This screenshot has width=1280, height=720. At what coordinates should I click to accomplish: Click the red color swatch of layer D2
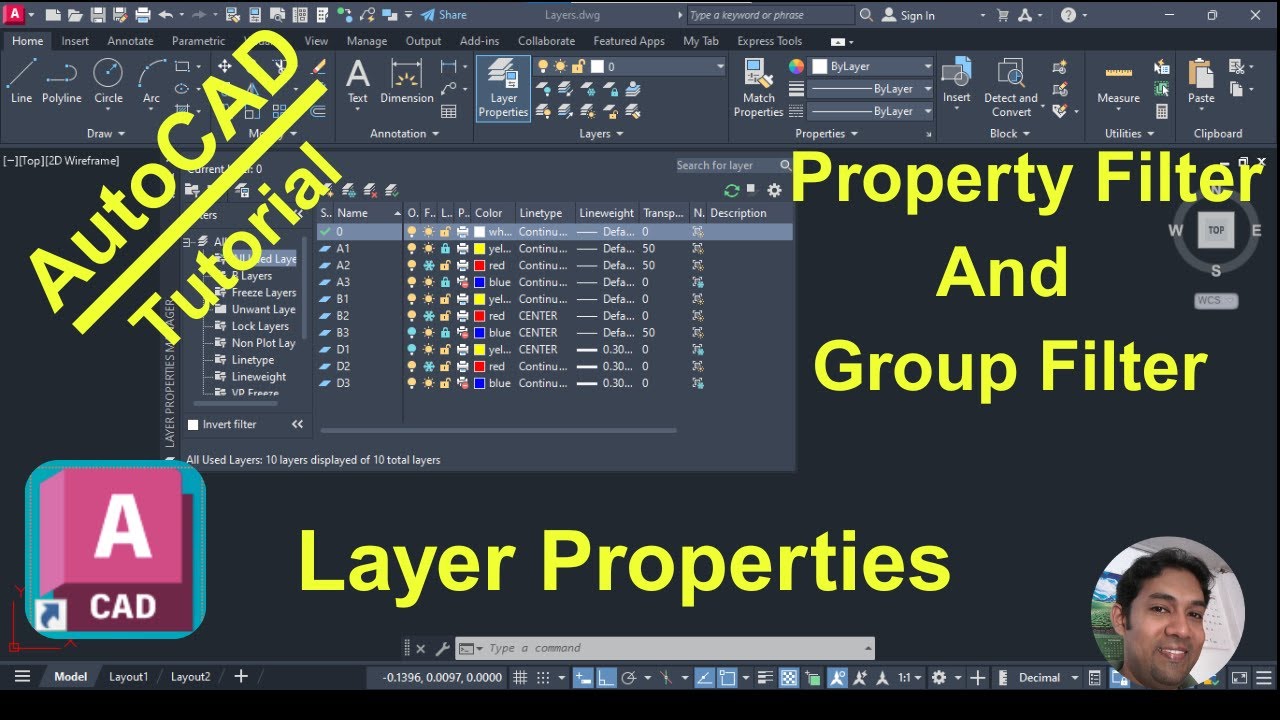pyautogui.click(x=480, y=366)
